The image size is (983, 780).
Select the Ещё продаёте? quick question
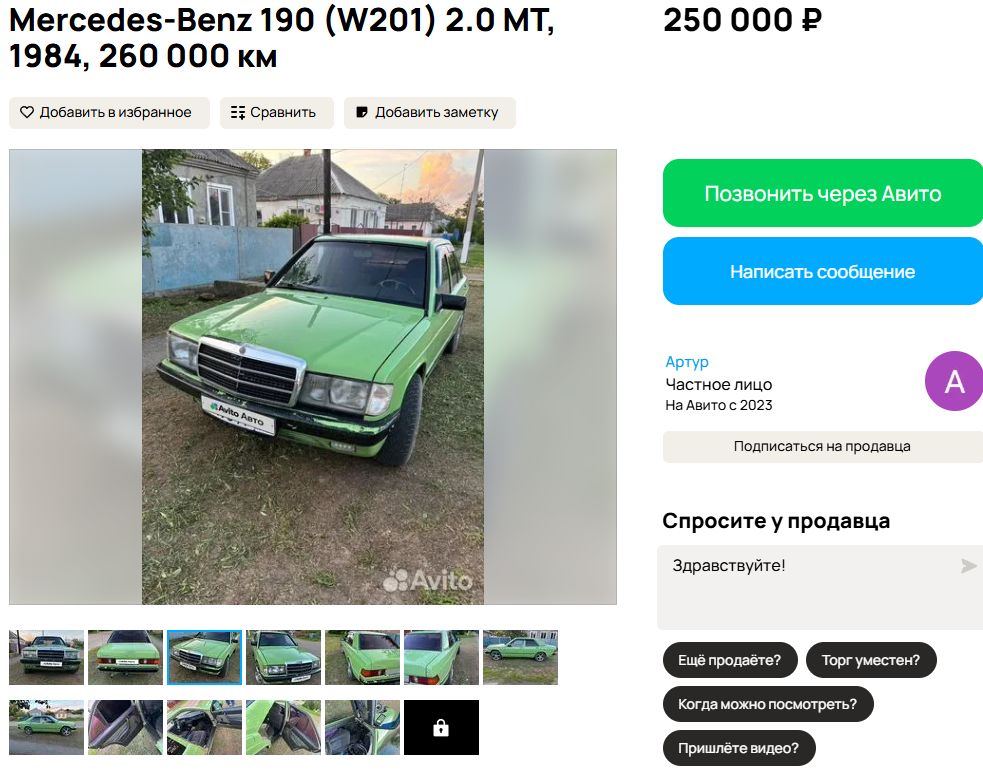730,660
